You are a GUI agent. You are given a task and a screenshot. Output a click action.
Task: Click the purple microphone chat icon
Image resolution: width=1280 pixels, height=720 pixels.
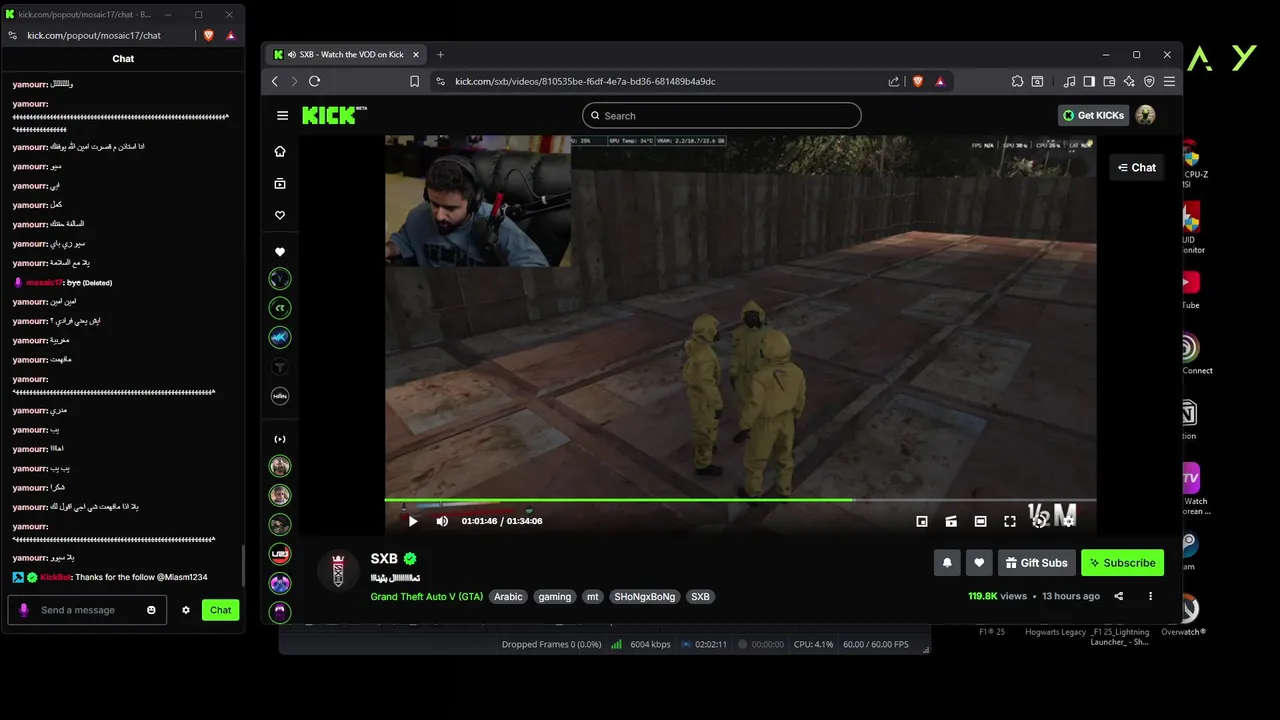(x=24, y=610)
